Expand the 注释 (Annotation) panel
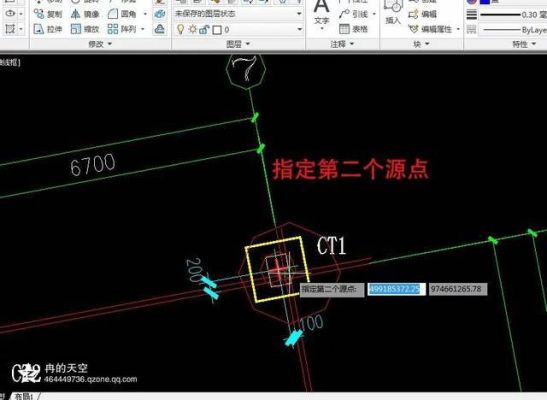The height and width of the screenshot is (400, 547). pos(342,44)
